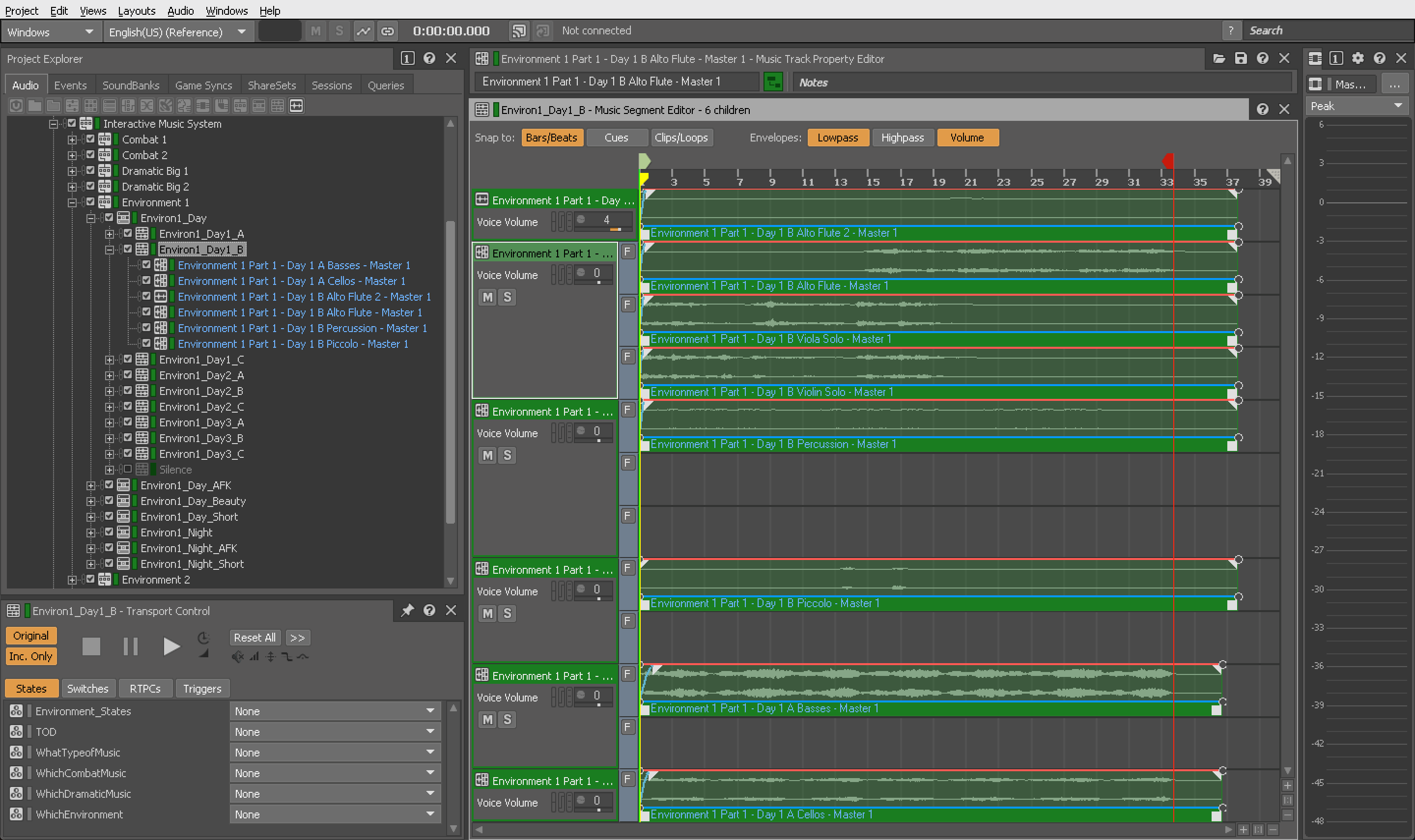Switch to the Switches tab in Transport Control
The image size is (1415, 840).
[x=88, y=688]
